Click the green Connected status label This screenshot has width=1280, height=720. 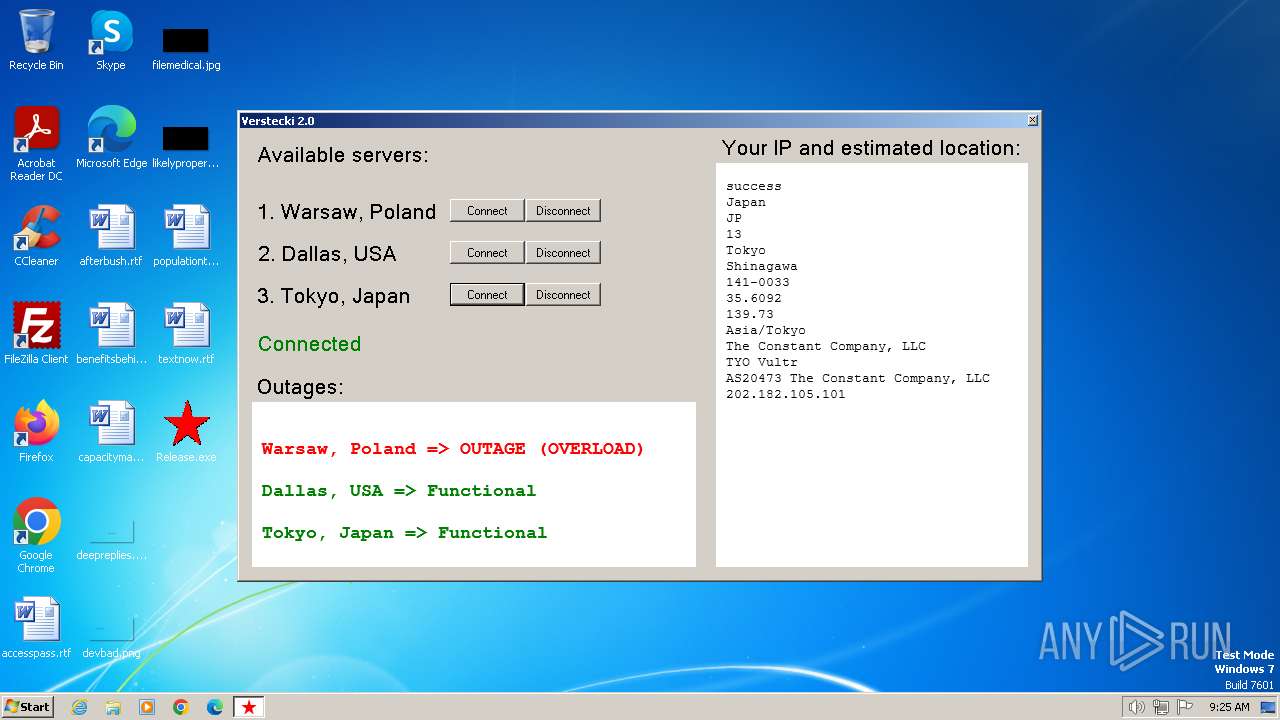click(309, 344)
